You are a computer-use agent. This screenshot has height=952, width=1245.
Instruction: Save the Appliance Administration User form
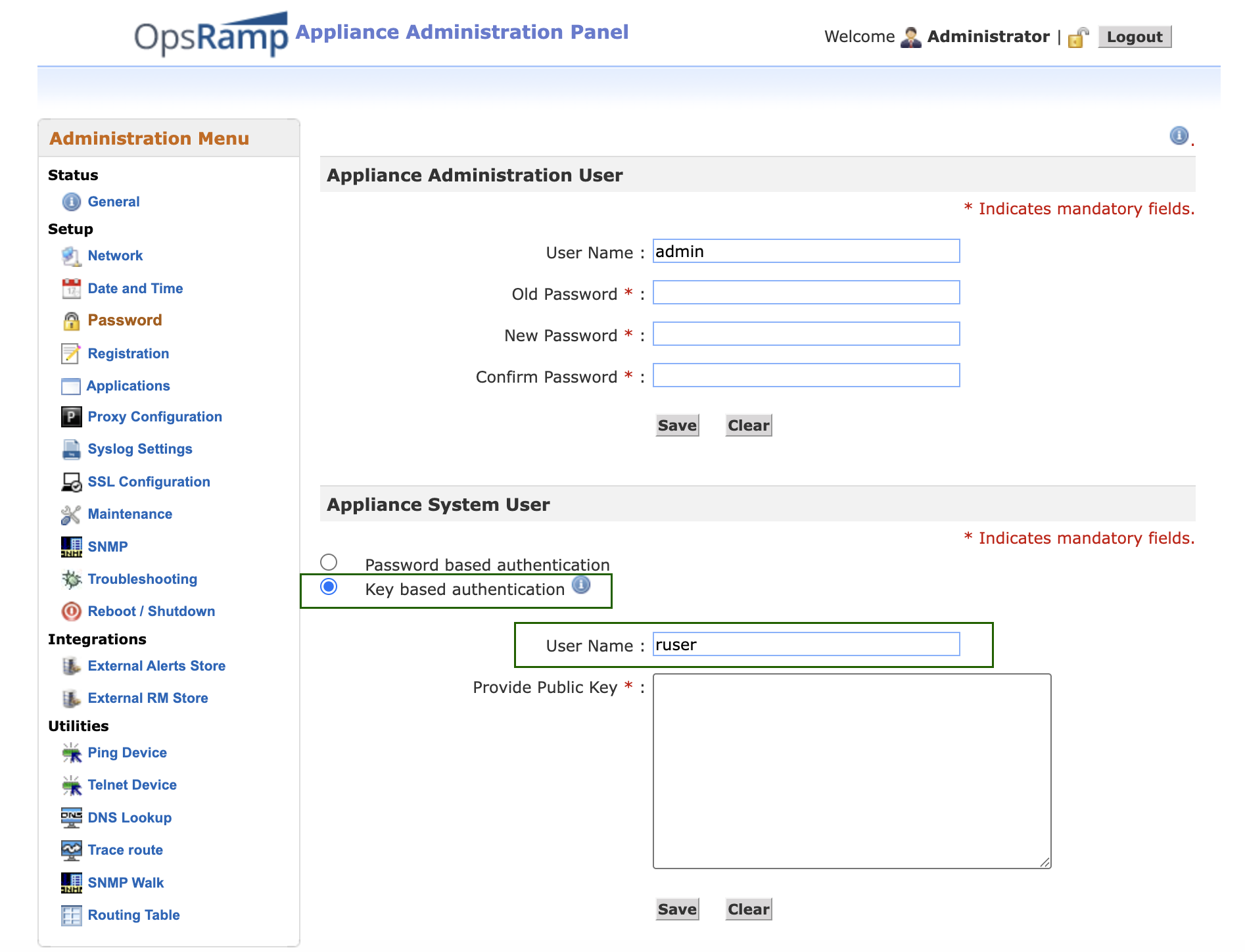pyautogui.click(x=676, y=425)
